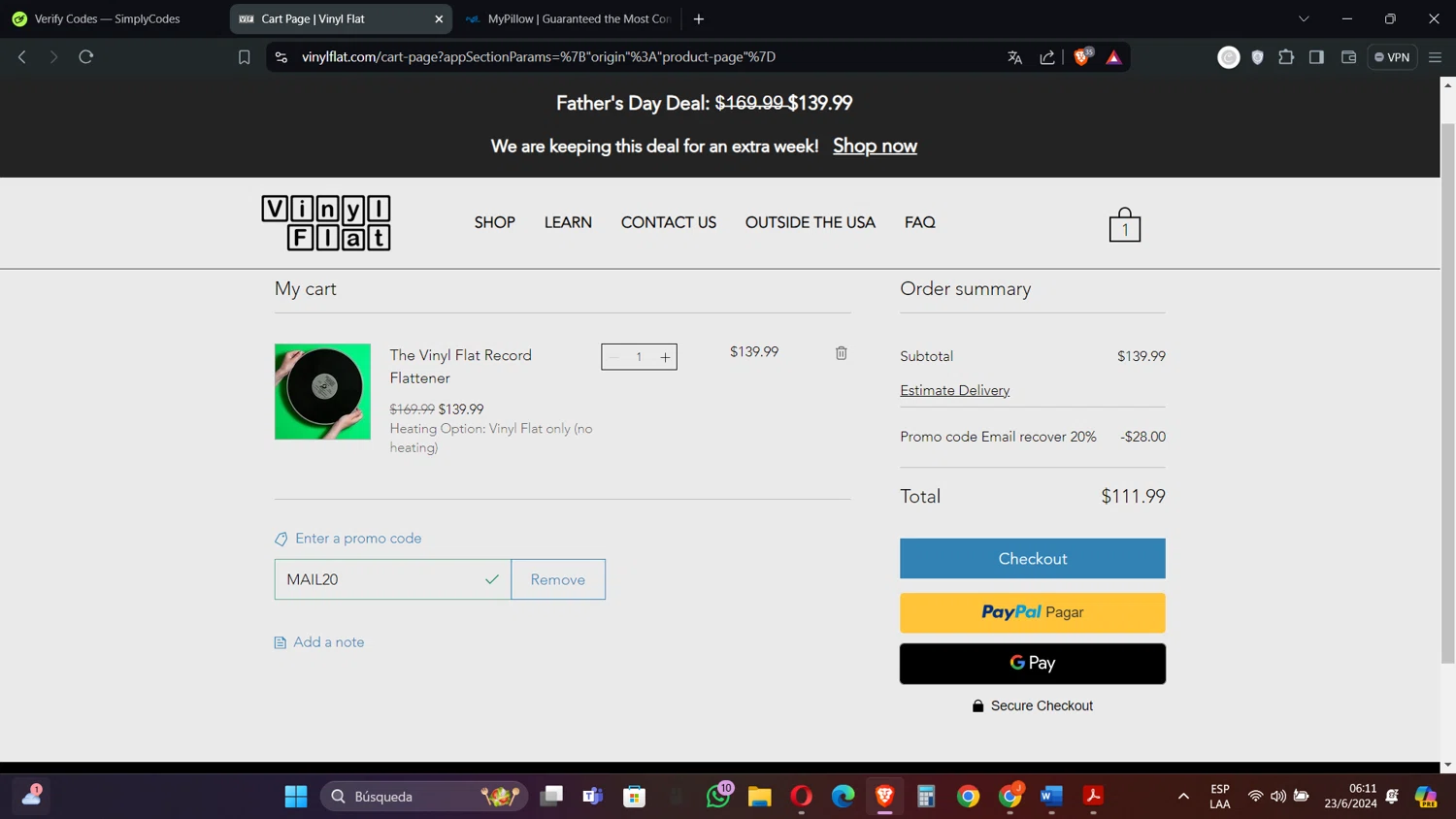Go to CONTACT US page
1456x819 pixels.
(x=669, y=222)
